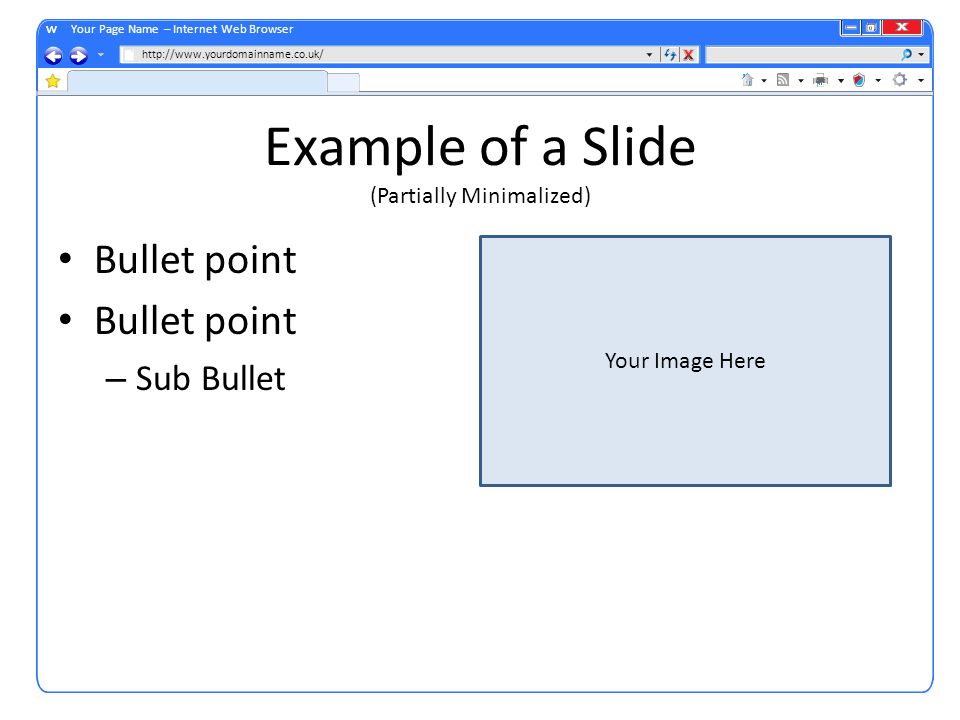The image size is (960, 720).
Task: Click the first "Bullet point" line
Action: [x=195, y=261]
